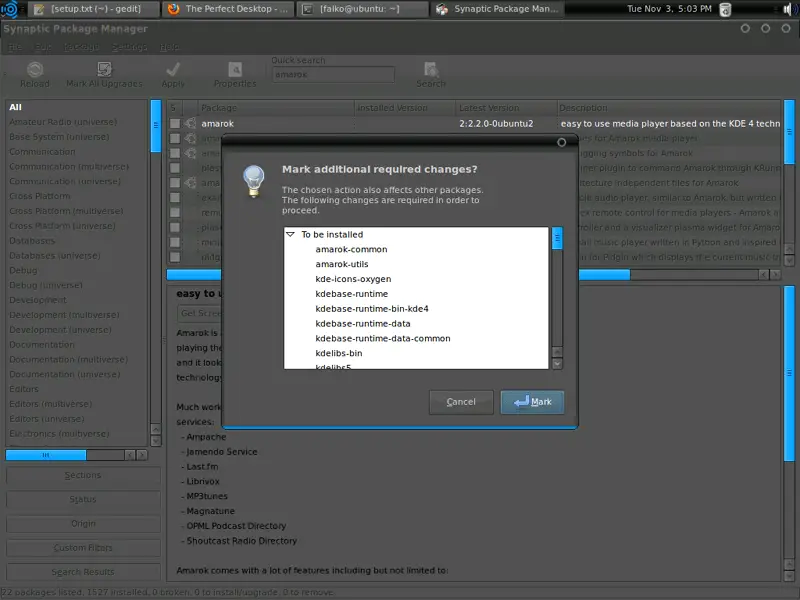
Task: Open the Properties toolbar icon in Synaptic
Action: tap(235, 69)
